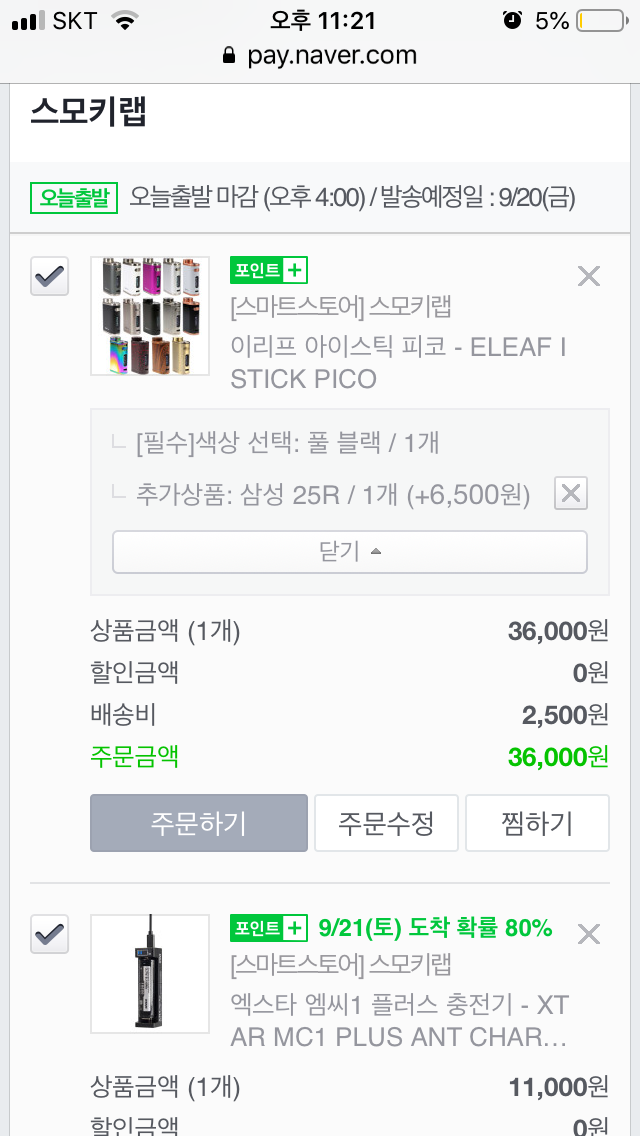
Task: Uncheck the XTAR MC1 Plus charger checkbox
Action: (50, 934)
